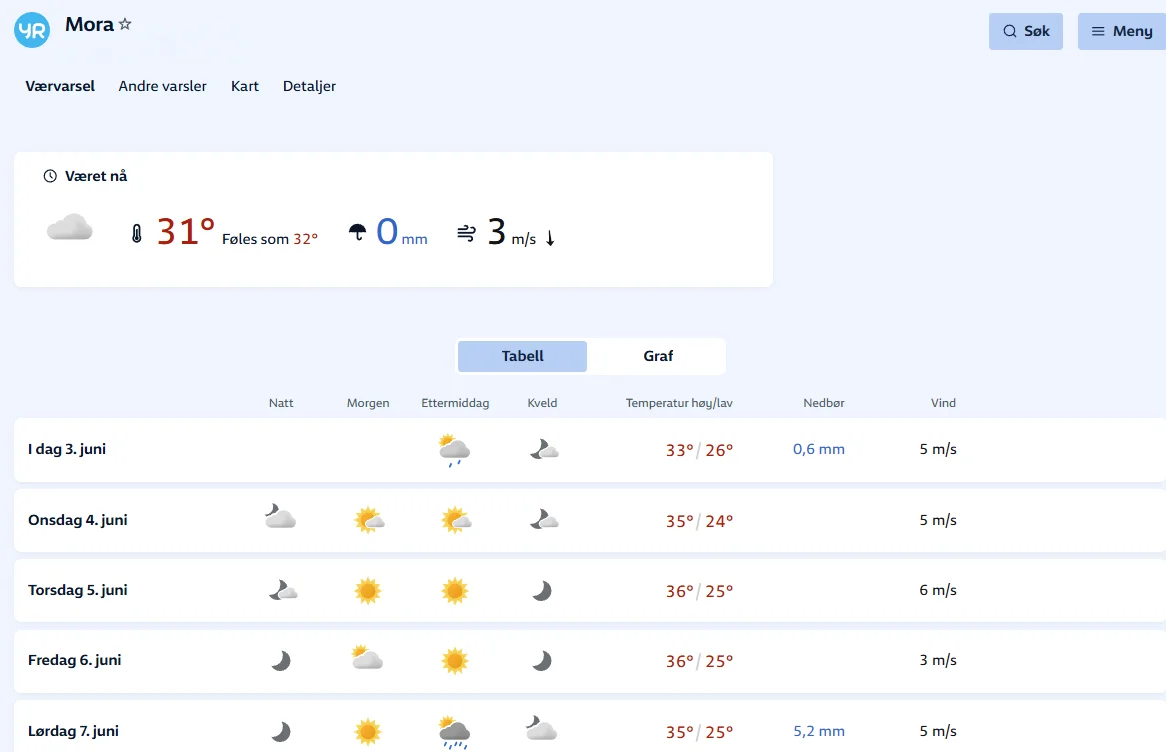Expand the Lørdag 7. juni forecast row
This screenshot has height=752, width=1166.
point(73,731)
